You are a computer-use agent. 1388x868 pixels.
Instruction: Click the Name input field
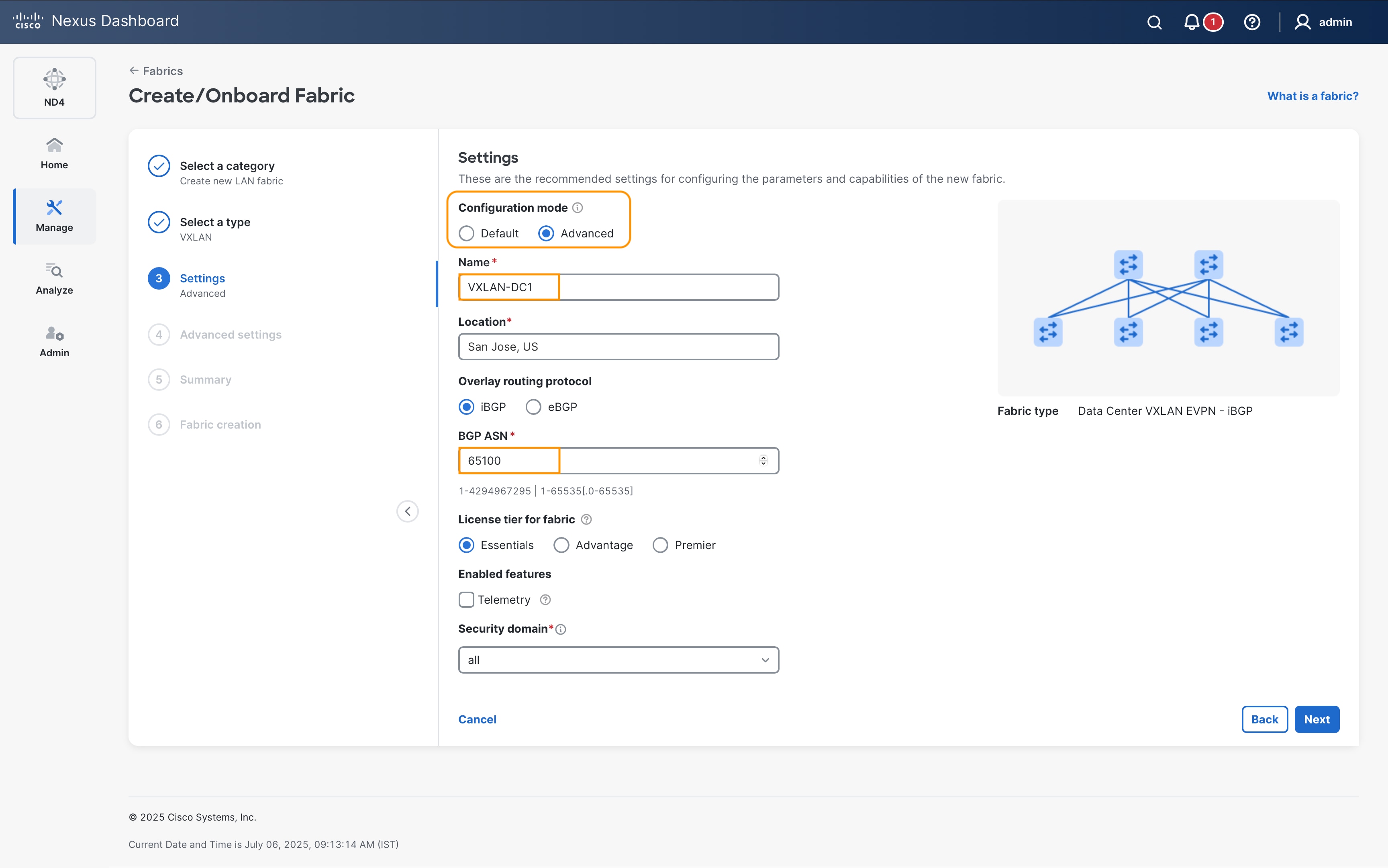coord(618,287)
